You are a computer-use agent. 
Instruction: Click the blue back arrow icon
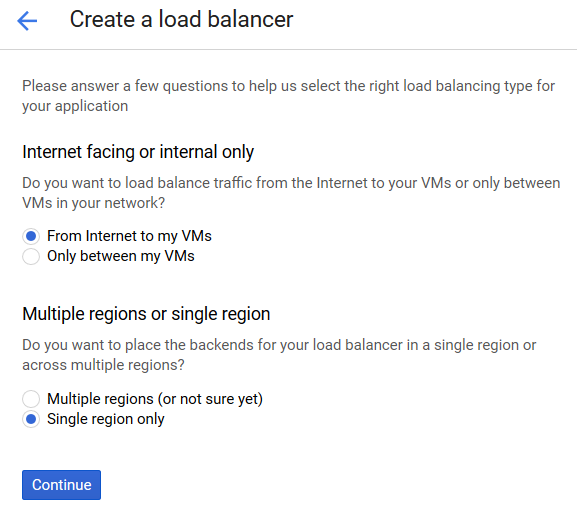[27, 20]
